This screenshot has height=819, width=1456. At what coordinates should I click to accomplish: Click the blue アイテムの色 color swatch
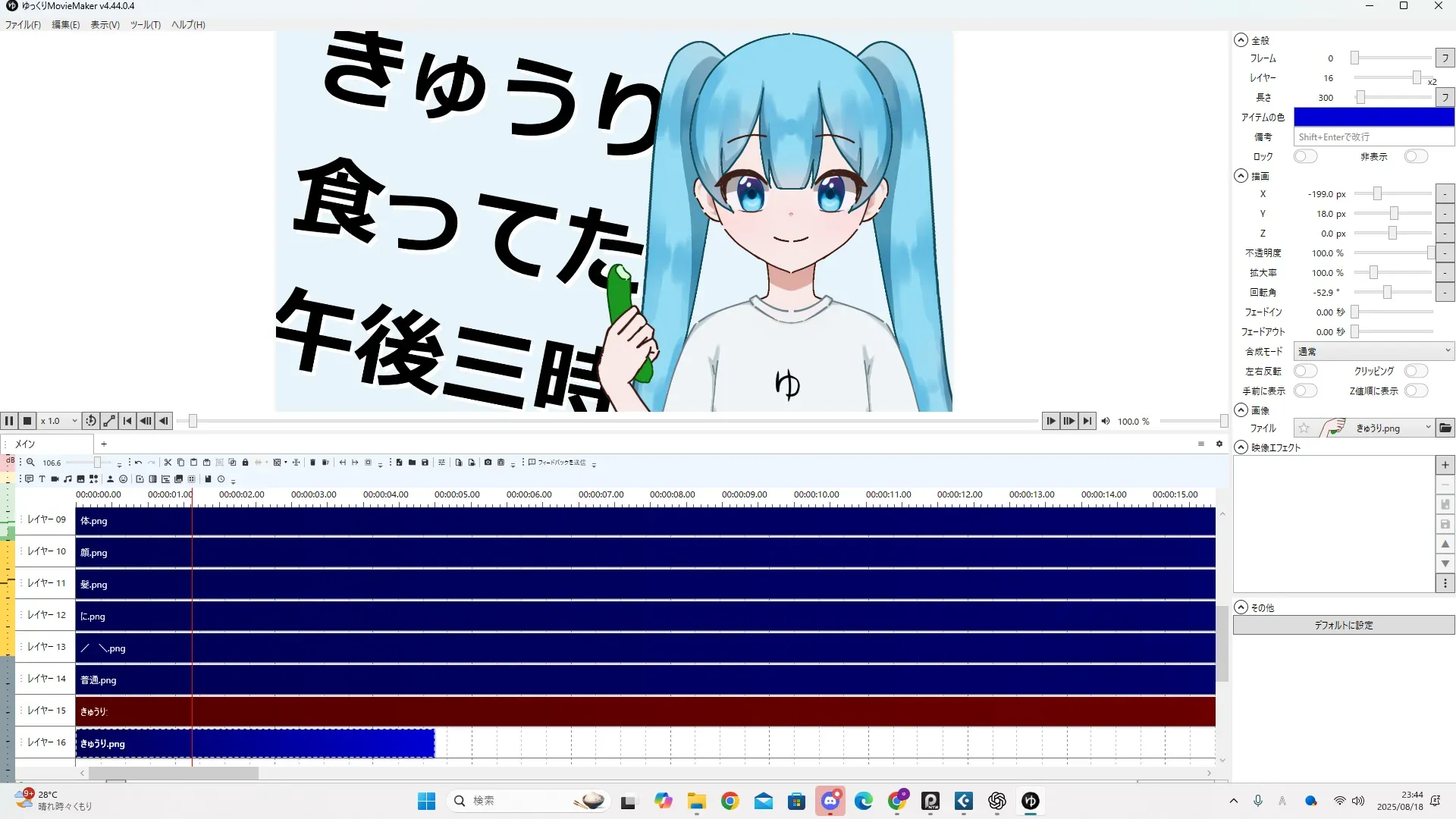pos(1373,117)
